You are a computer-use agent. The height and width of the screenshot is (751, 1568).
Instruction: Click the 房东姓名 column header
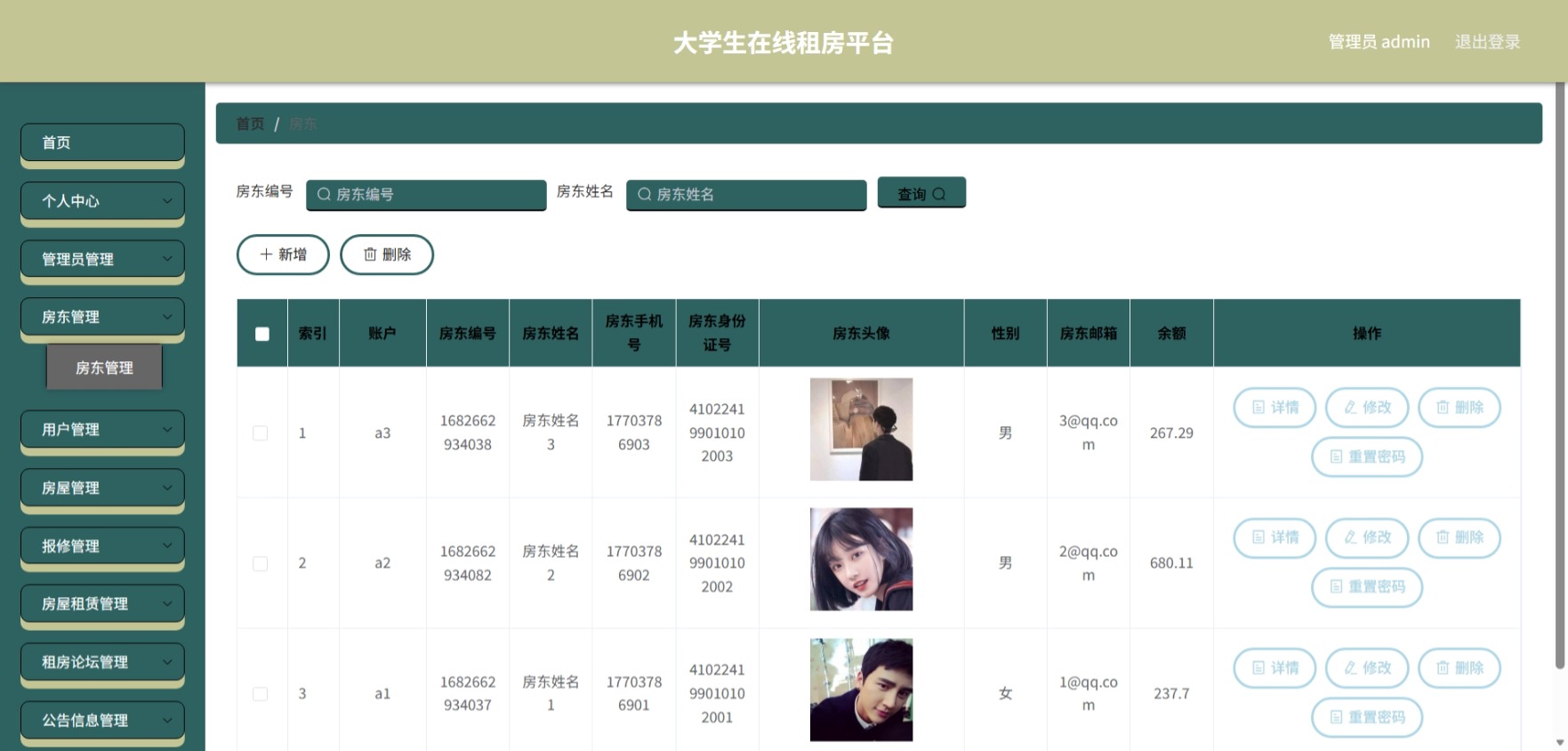click(551, 334)
